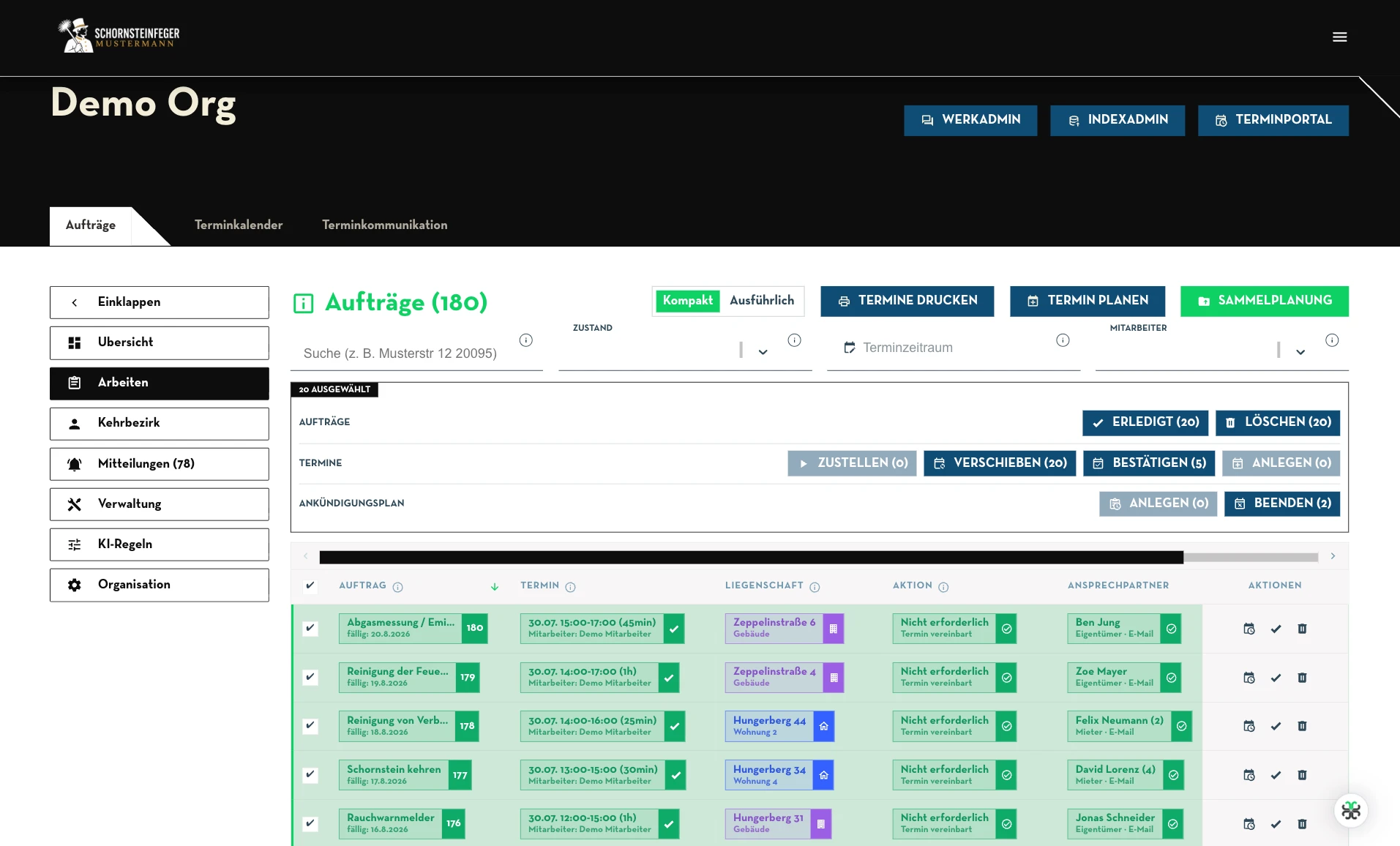Click BEENDEN (2) button
This screenshot has height=846, width=1400.
[x=1282, y=504]
